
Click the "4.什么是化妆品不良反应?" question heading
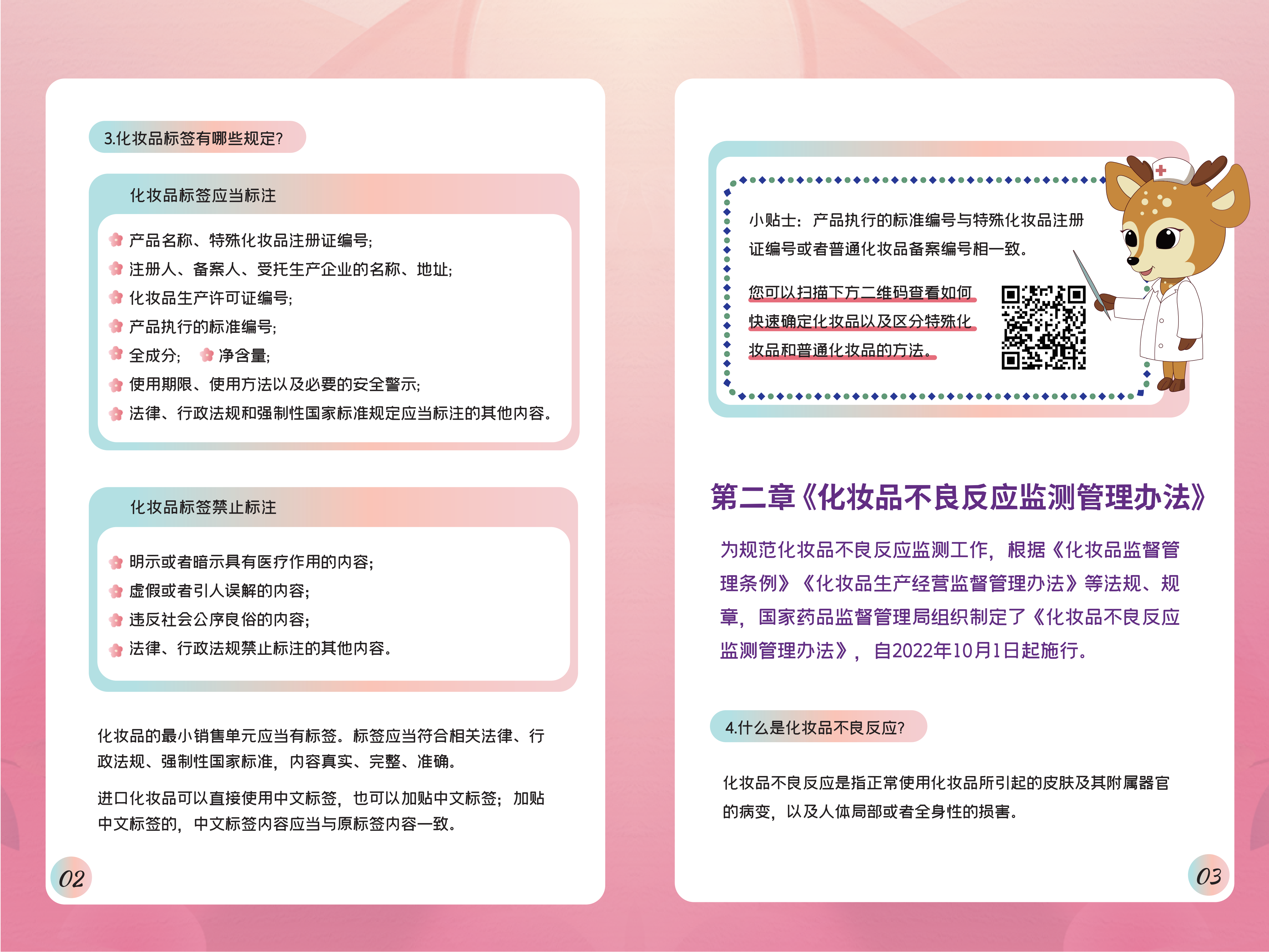815,728
